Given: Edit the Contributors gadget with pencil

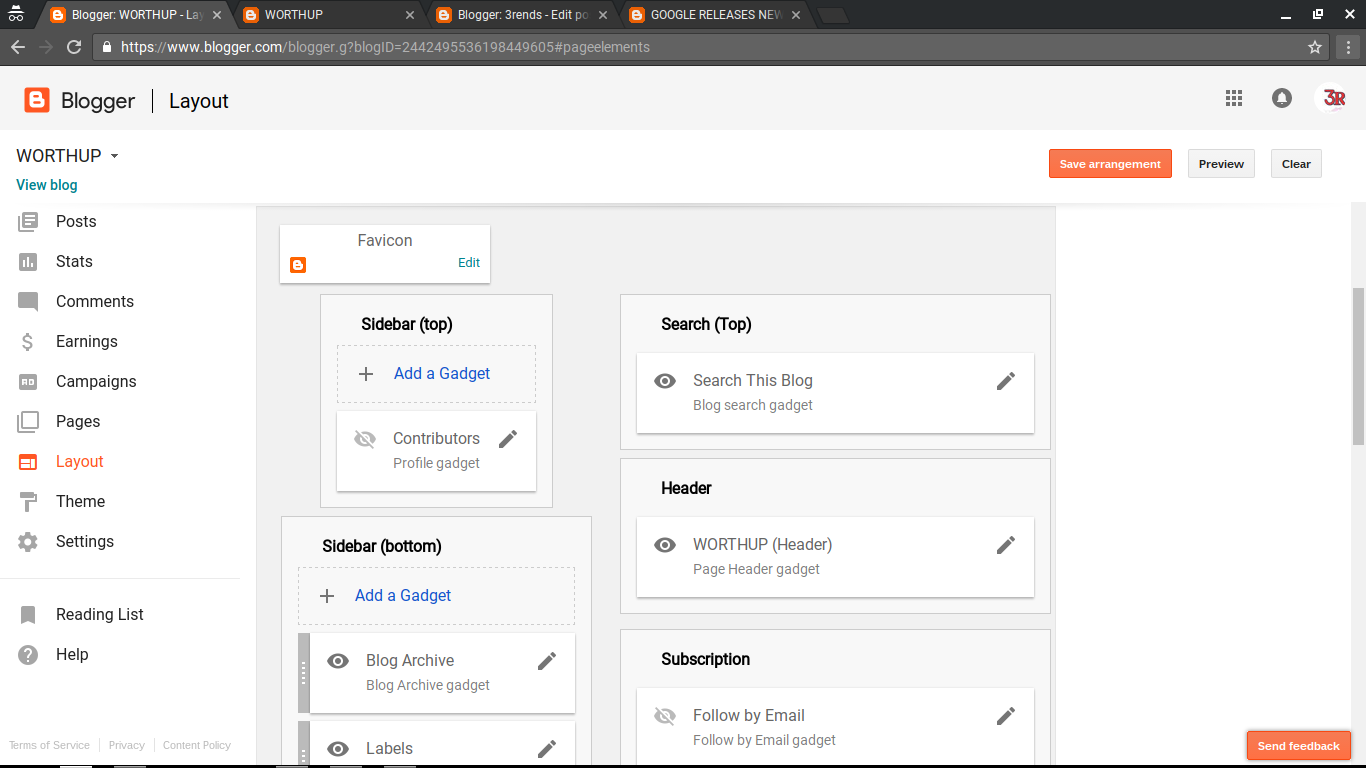Looking at the screenshot, I should [x=508, y=438].
